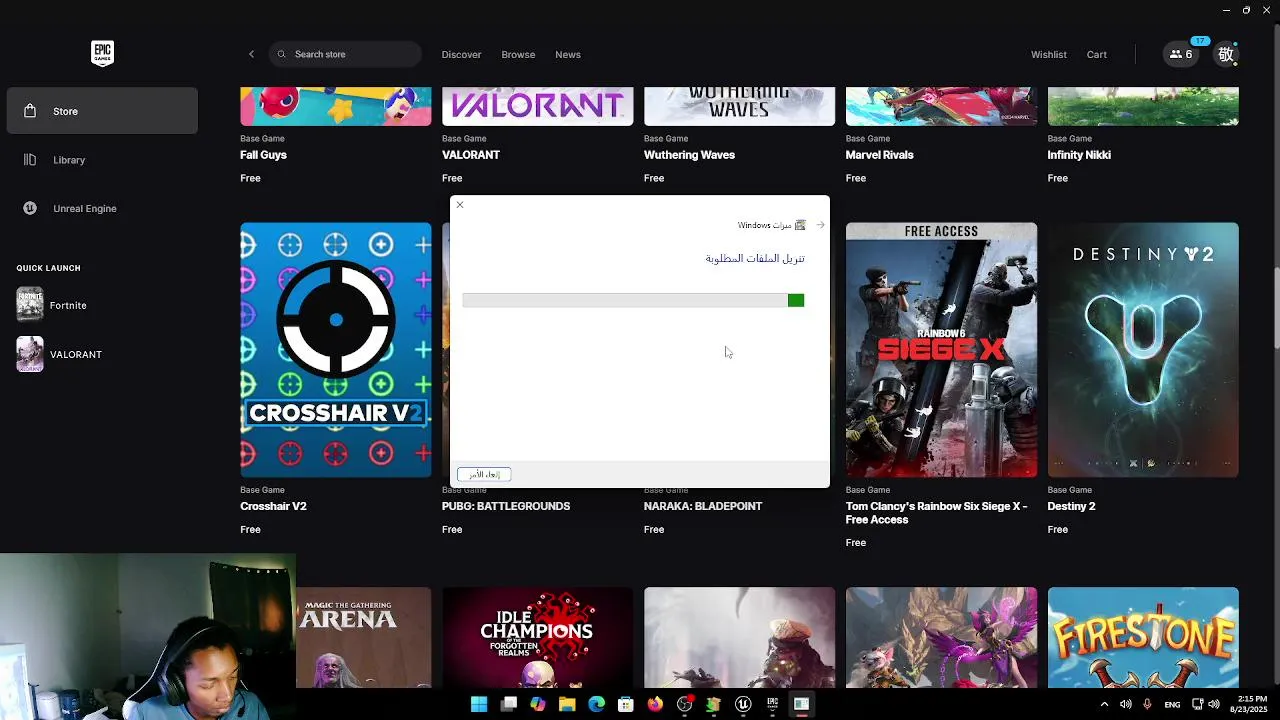Open the Discover tab
Screen dimensions: 1280x720
pos(461,54)
